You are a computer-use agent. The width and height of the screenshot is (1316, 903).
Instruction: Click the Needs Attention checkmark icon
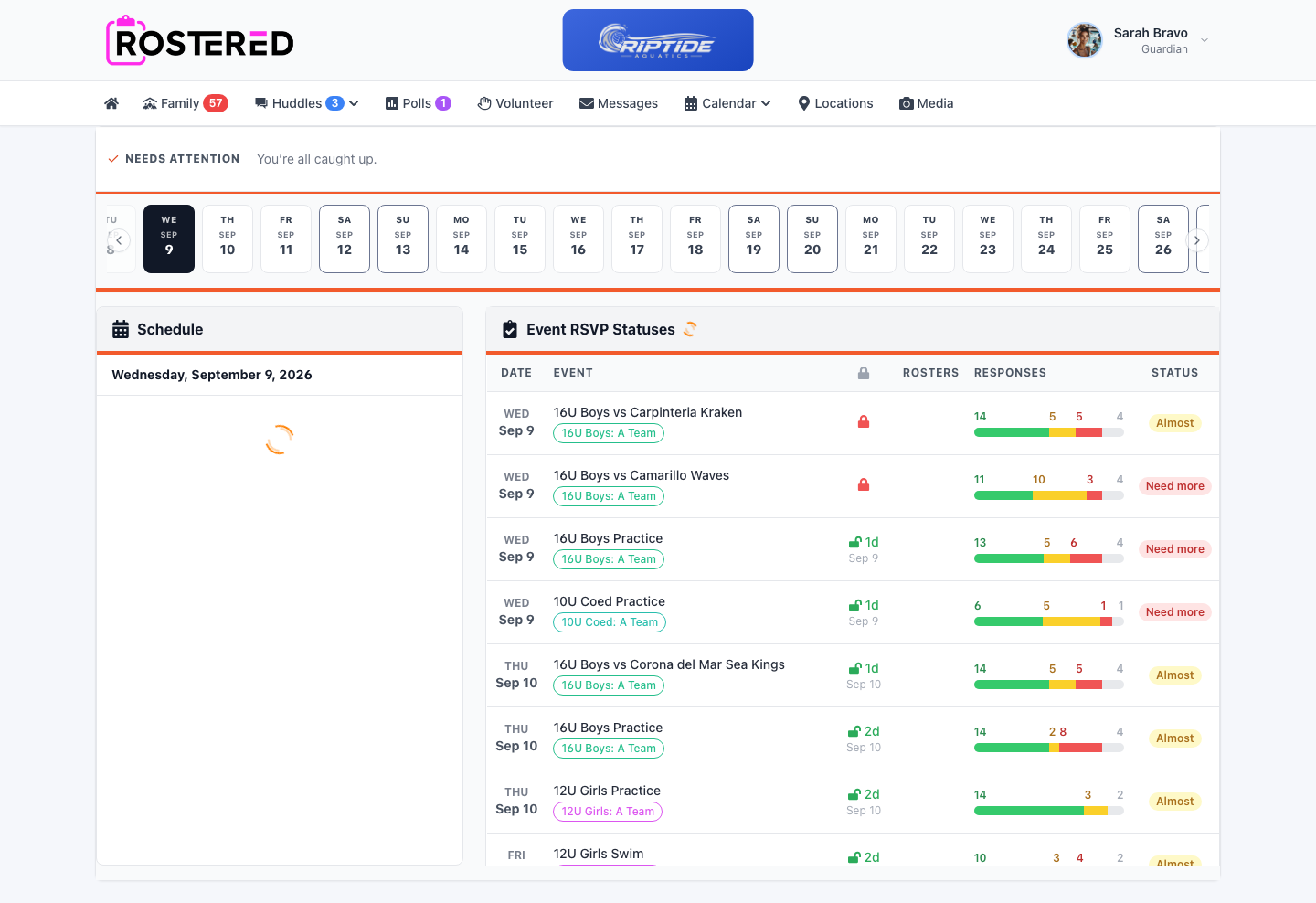[113, 159]
